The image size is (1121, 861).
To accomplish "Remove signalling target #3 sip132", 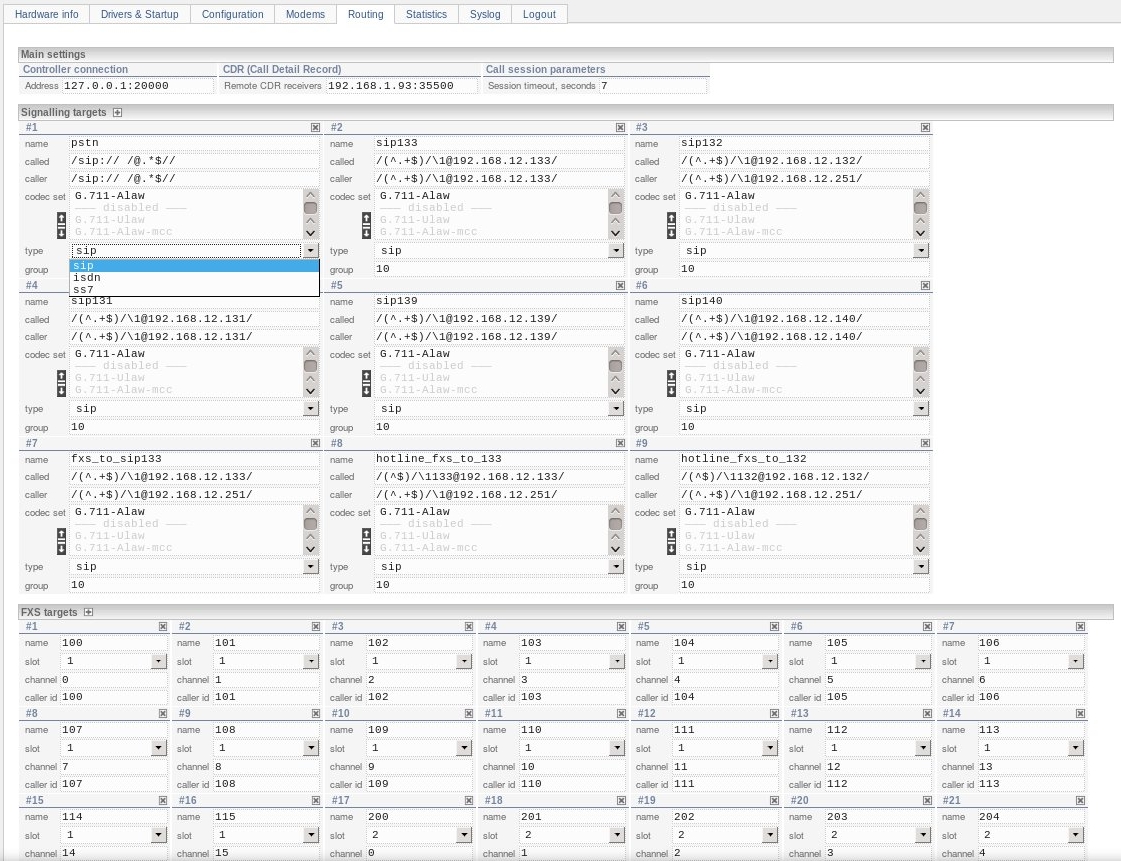I will 925,127.
